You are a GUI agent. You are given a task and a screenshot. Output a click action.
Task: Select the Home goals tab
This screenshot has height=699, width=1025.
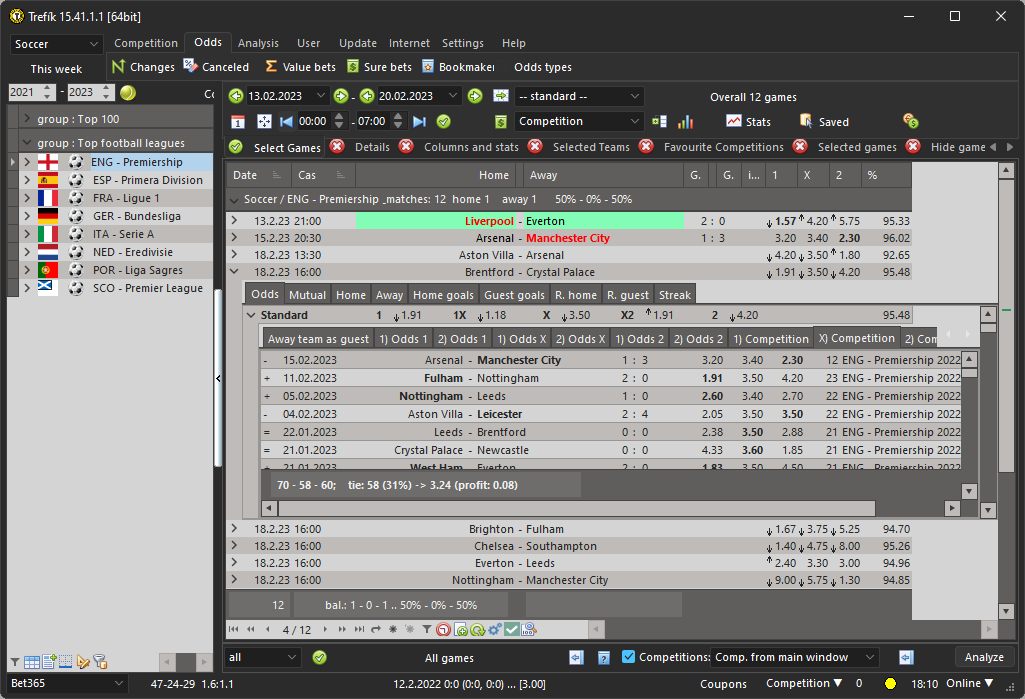point(442,295)
